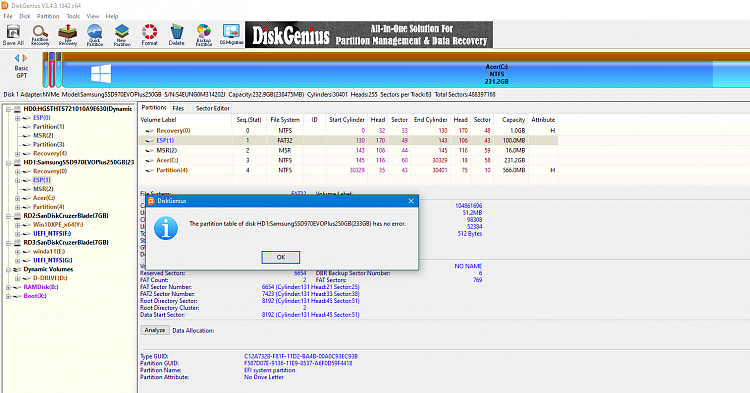Collapse the RD2:SanDiskCruzerBlade node
The image size is (750, 393).
pyautogui.click(x=8, y=216)
